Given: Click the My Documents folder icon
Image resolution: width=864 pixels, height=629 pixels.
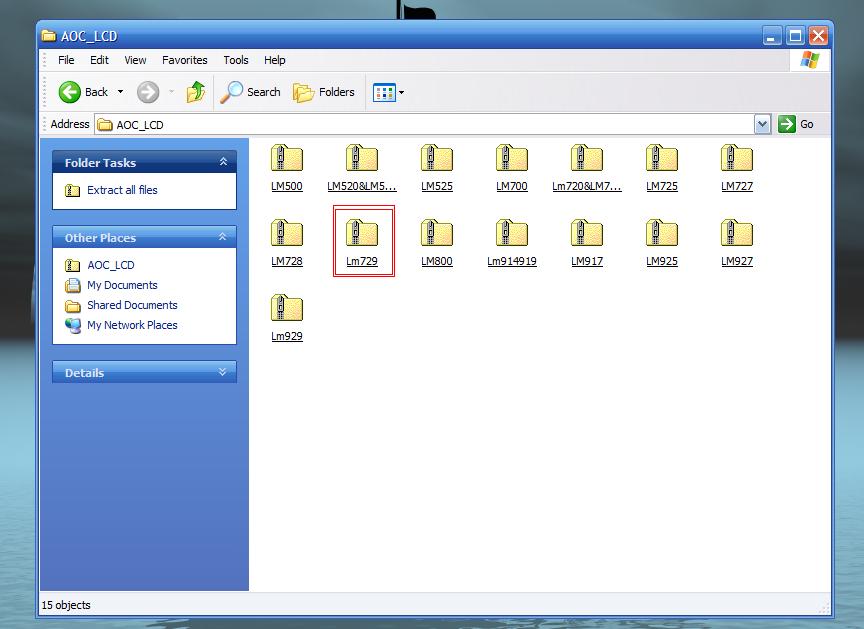Looking at the screenshot, I should pyautogui.click(x=72, y=285).
